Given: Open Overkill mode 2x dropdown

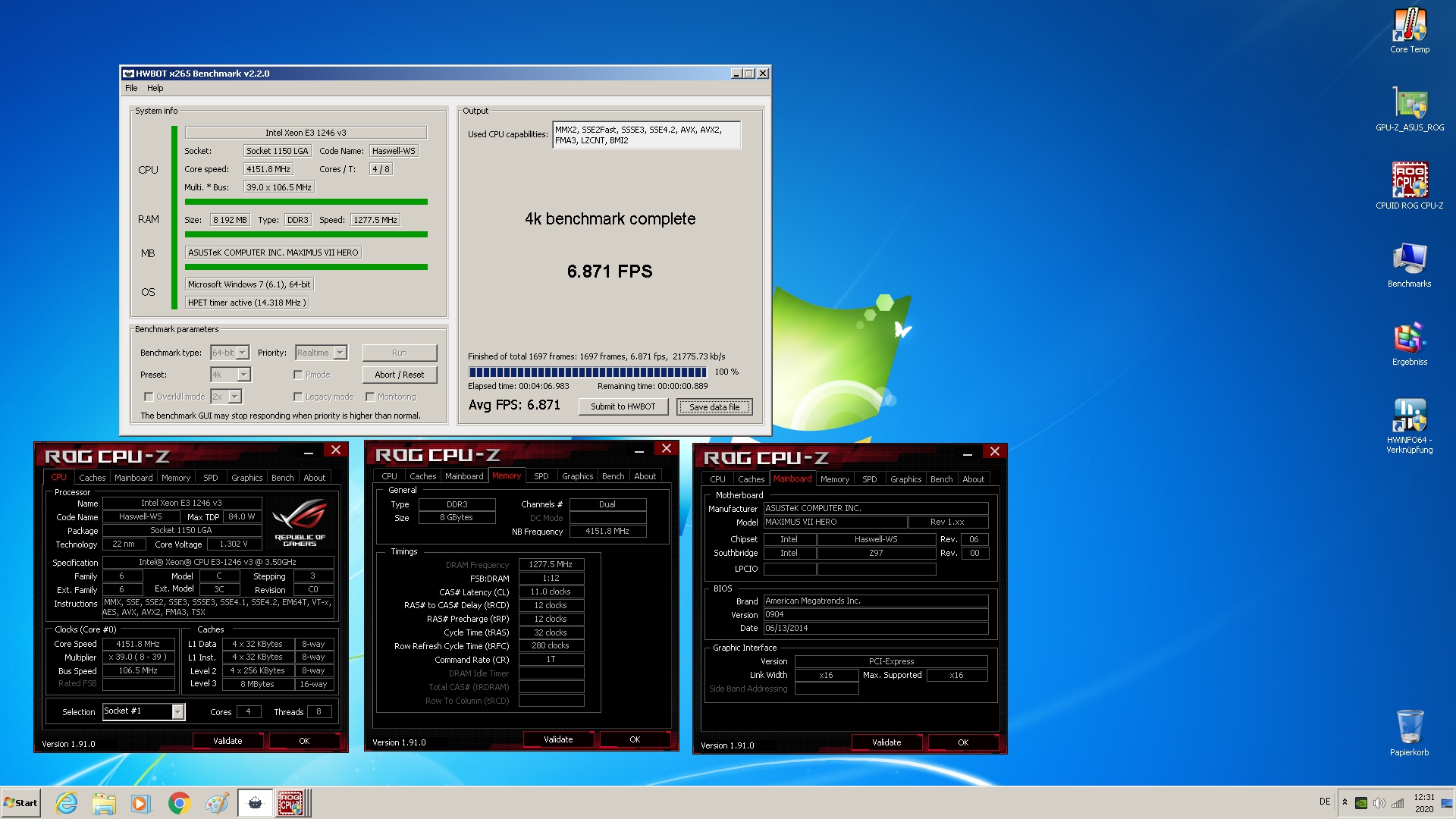Looking at the screenshot, I should click(x=226, y=397).
